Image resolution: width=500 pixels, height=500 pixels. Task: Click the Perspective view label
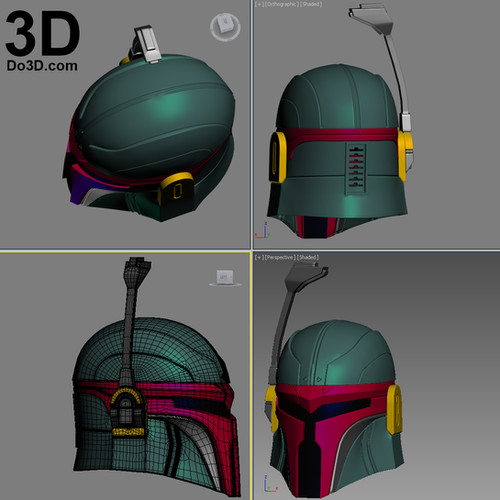pos(279,257)
